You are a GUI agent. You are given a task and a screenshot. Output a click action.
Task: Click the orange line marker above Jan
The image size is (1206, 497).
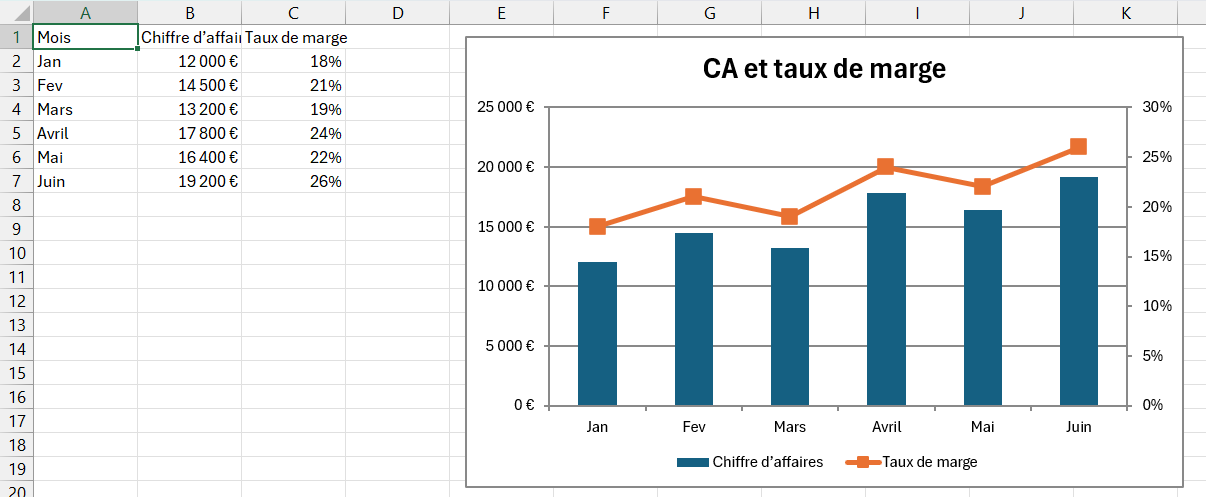(597, 227)
